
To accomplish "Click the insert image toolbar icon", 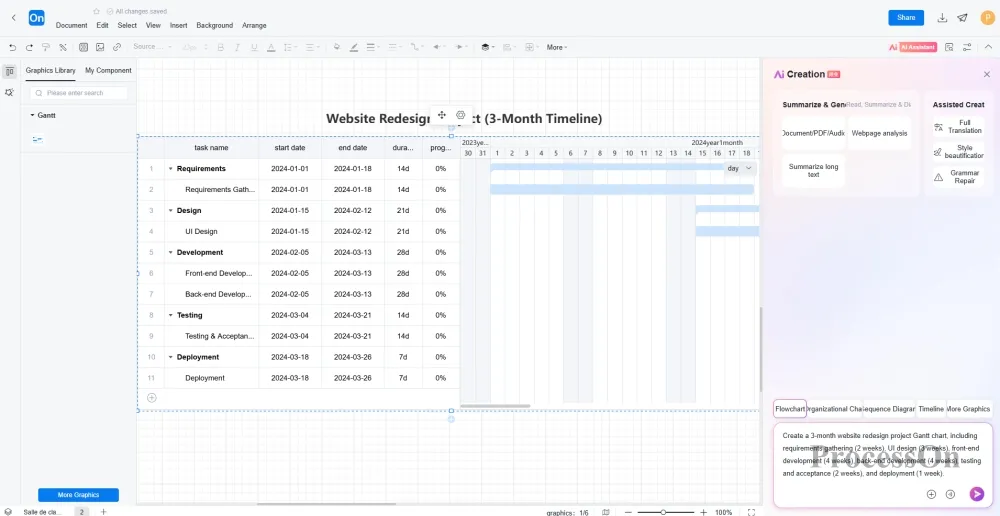I will coord(100,47).
